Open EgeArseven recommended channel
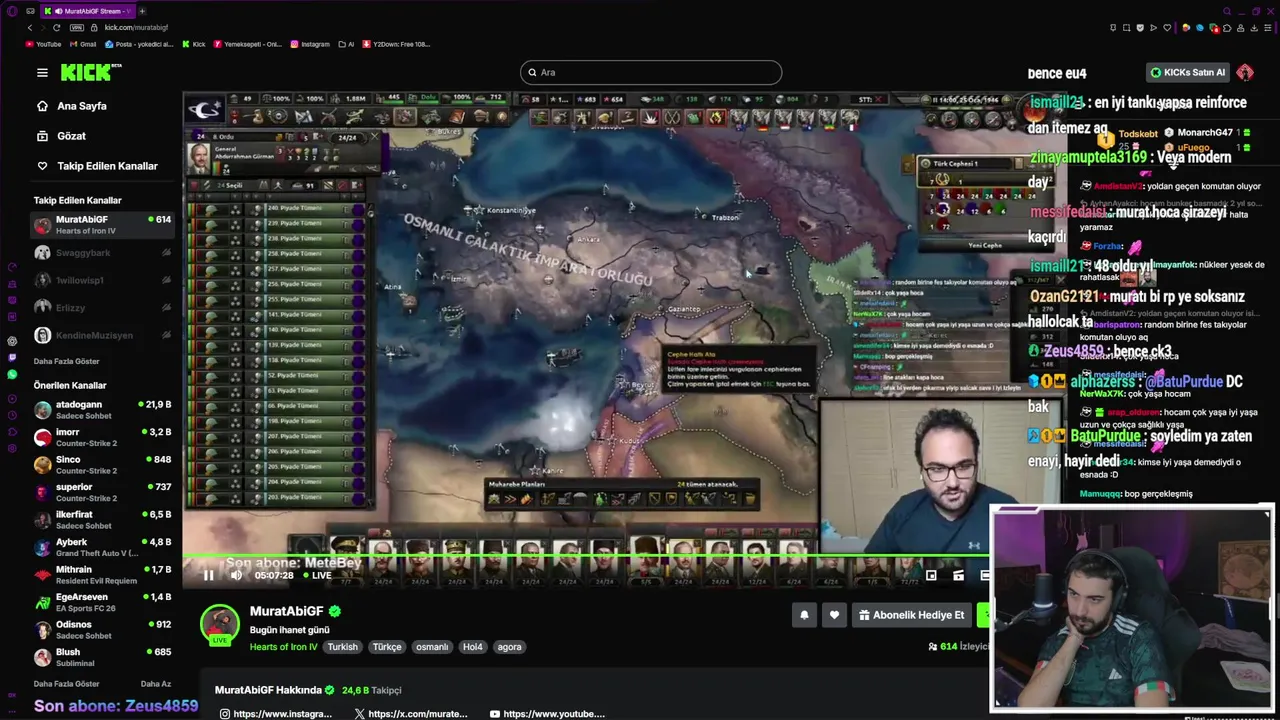The image size is (1280, 720). (102, 602)
